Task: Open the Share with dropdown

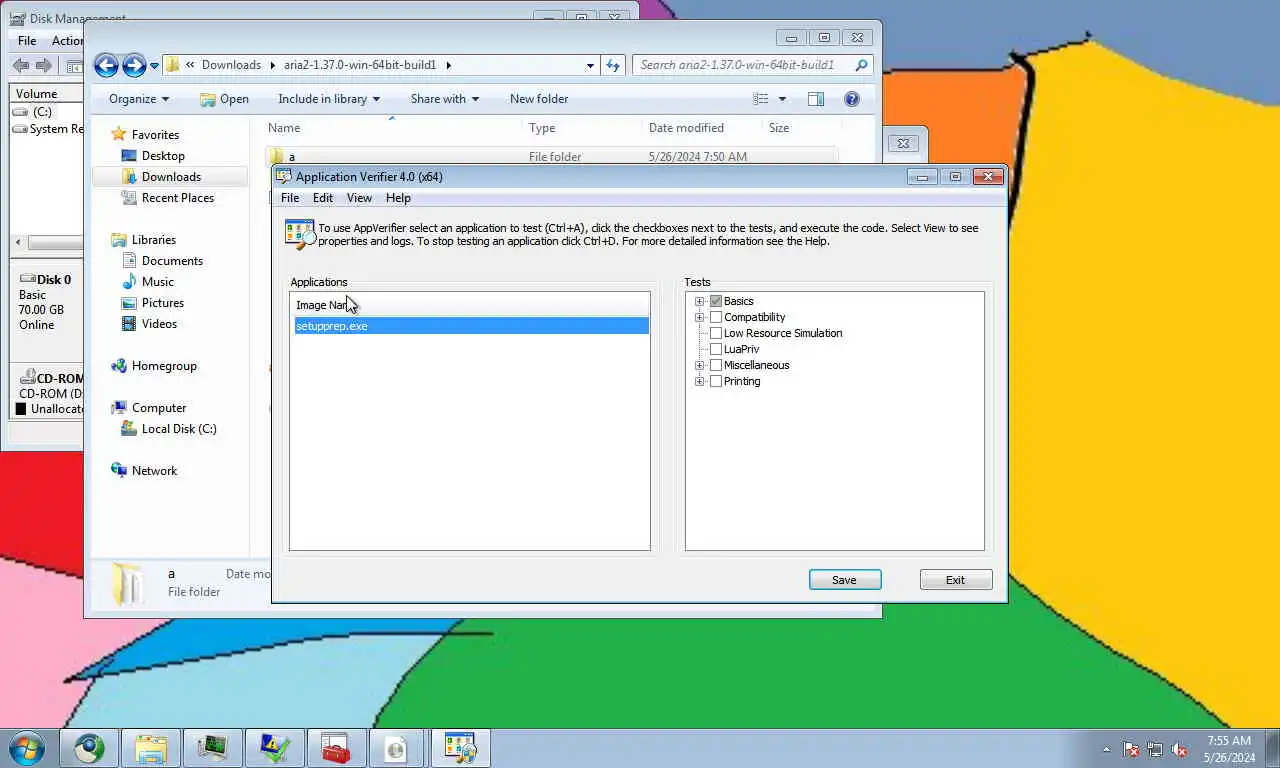Action: pos(444,99)
